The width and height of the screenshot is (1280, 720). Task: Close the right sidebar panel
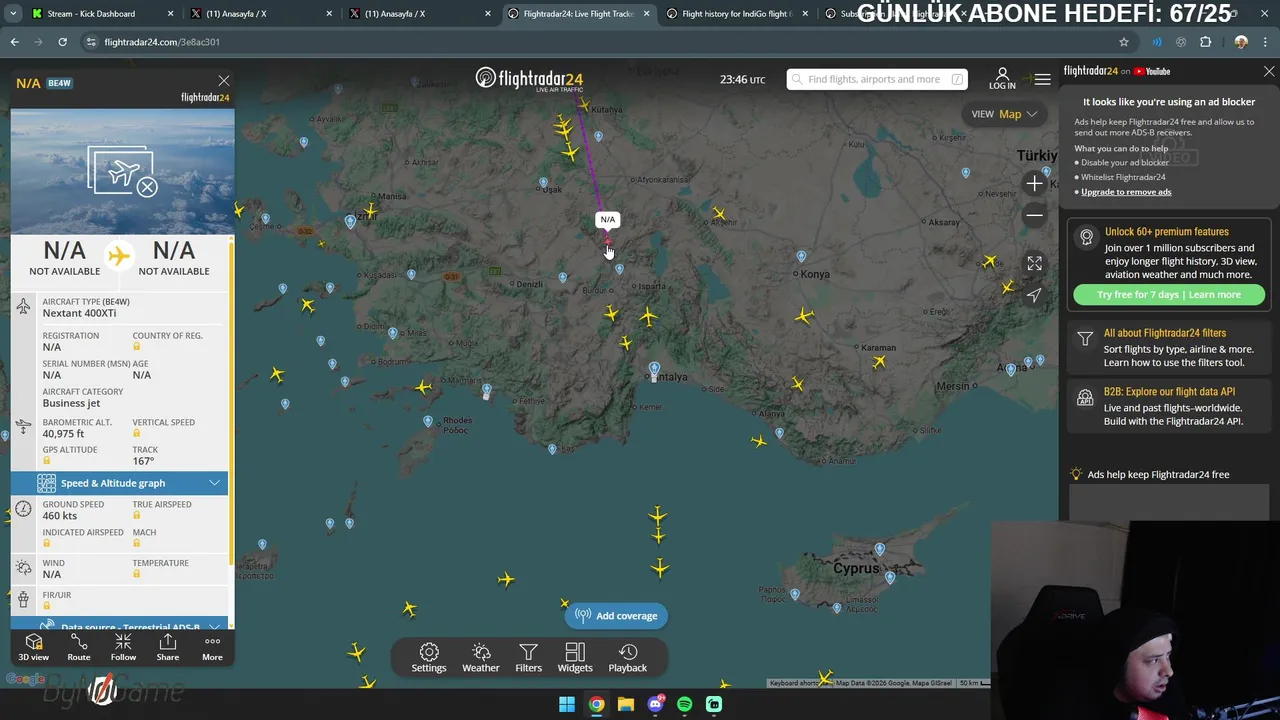tap(1269, 72)
